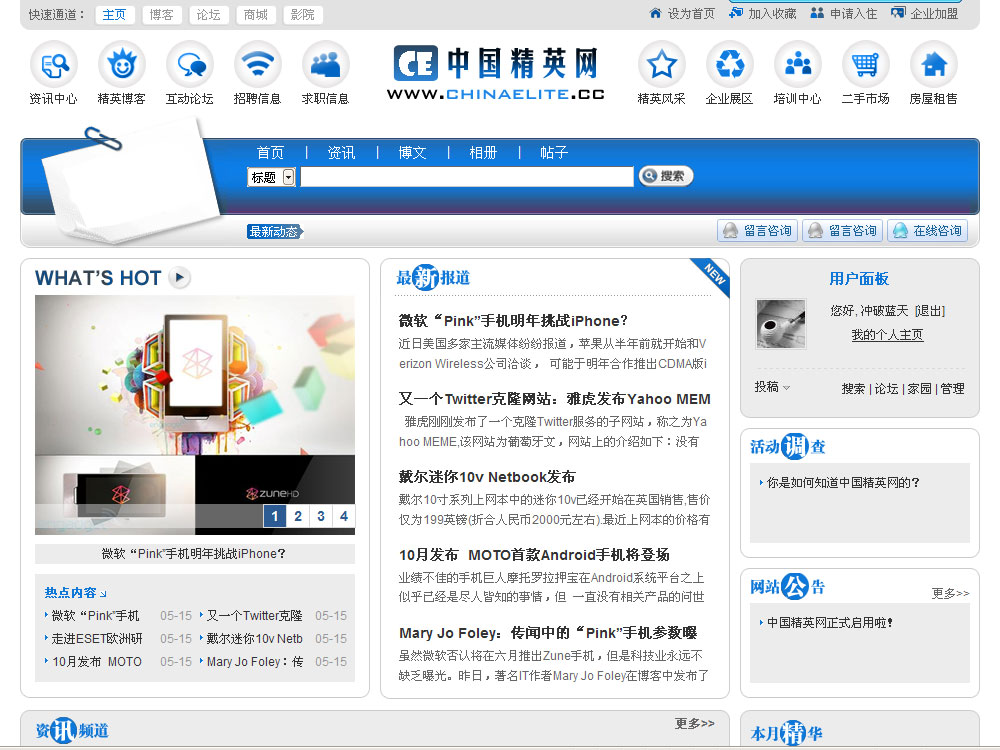Expand the 投稿 dropdown in user panel

pyautogui.click(x=772, y=387)
